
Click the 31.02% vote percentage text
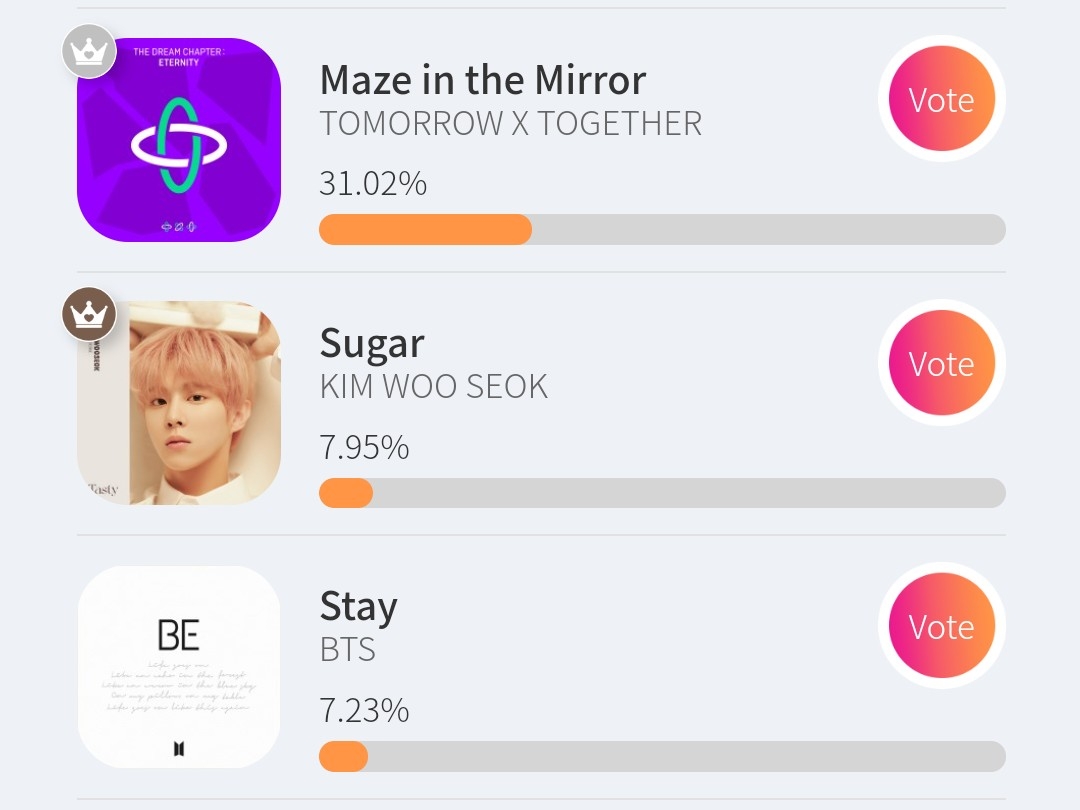coord(373,184)
